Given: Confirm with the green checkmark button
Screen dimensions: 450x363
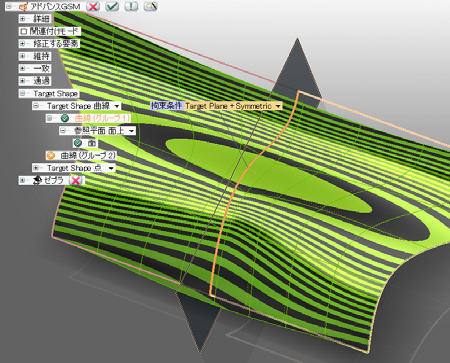Looking at the screenshot, I should 112,6.
